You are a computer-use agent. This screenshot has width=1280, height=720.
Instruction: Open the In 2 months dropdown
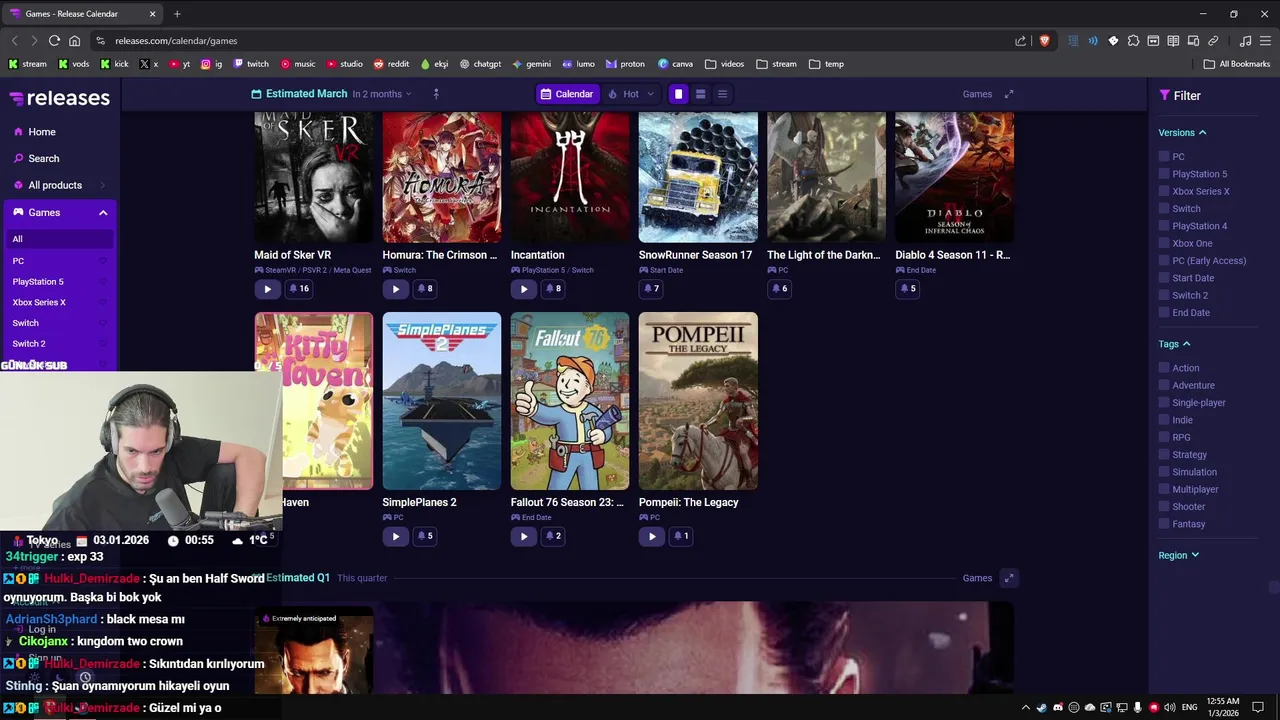point(382,94)
